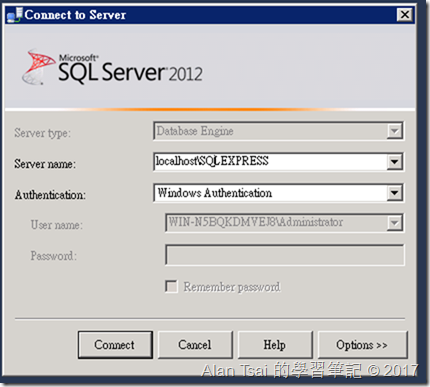Open the Server type dropdown arrow
The height and width of the screenshot is (387, 430).
(x=395, y=131)
